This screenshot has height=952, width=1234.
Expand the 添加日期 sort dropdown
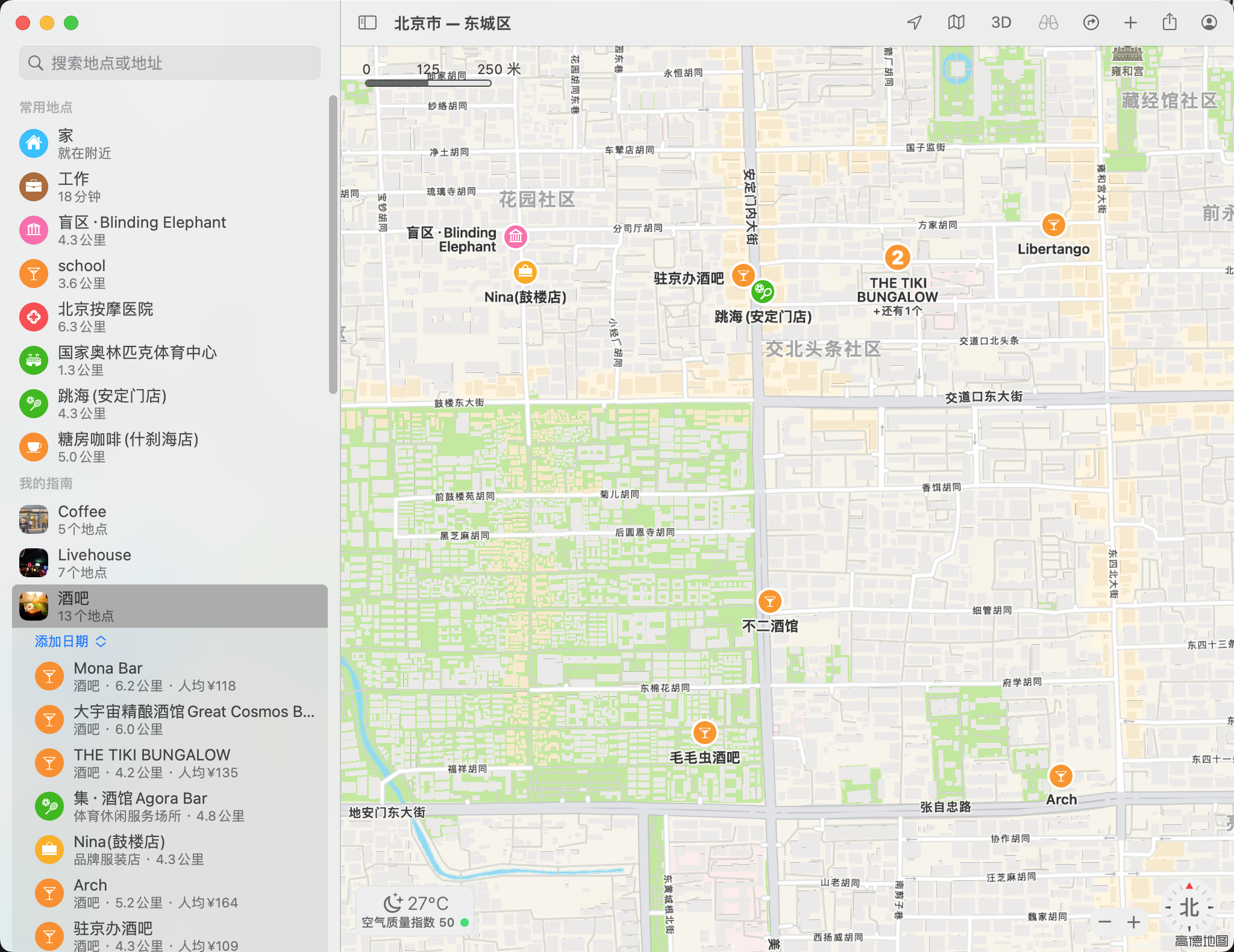click(70, 641)
